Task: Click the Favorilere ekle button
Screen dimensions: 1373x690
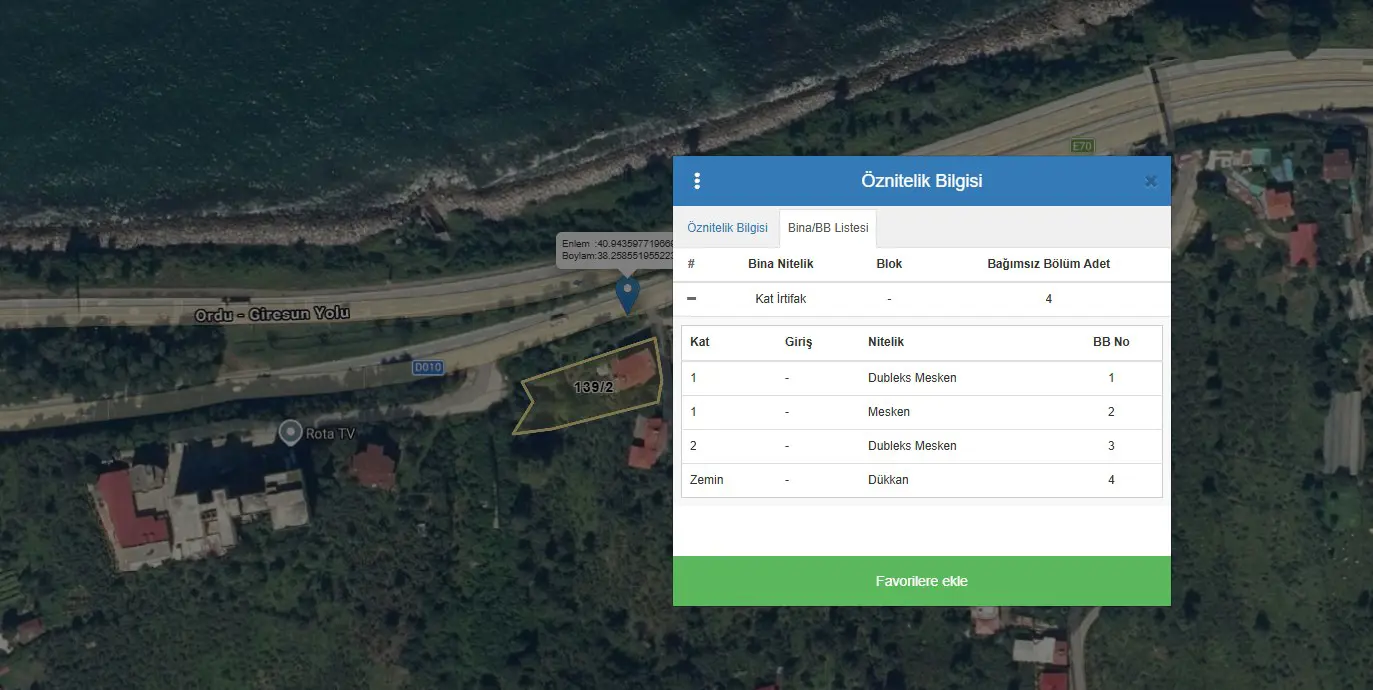Action: [x=922, y=581]
